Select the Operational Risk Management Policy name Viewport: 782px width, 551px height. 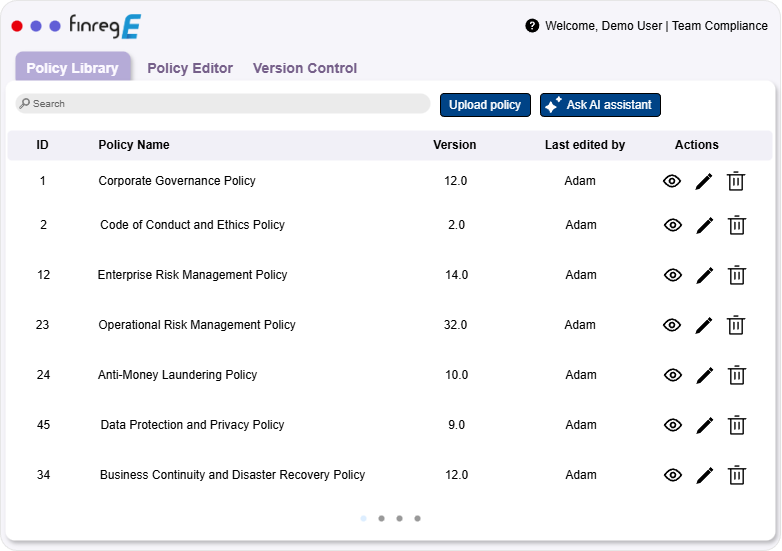point(197,325)
